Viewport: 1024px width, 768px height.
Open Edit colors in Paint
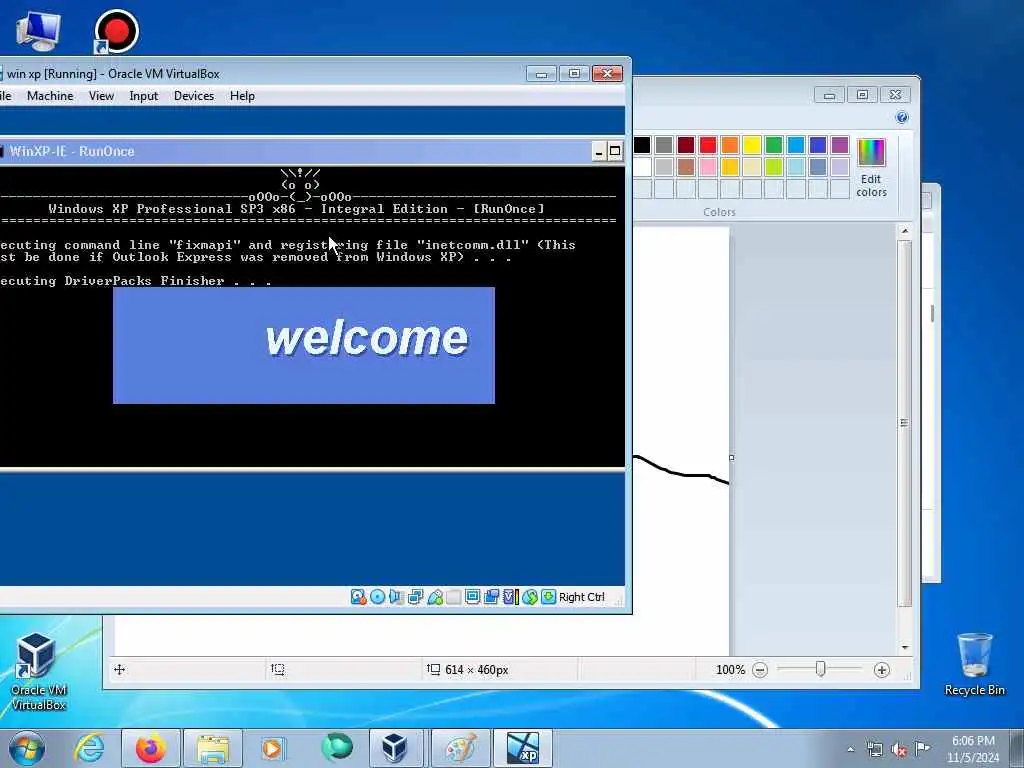point(871,168)
